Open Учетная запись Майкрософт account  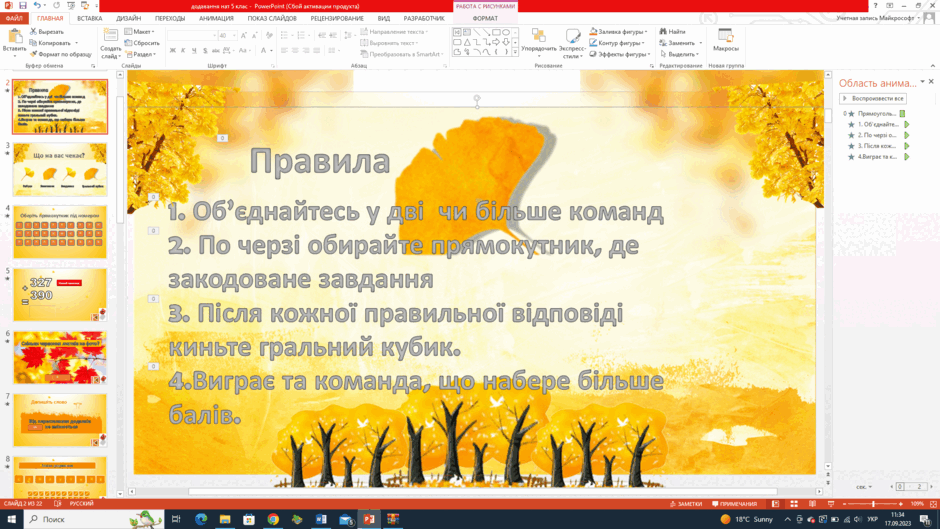click(878, 19)
